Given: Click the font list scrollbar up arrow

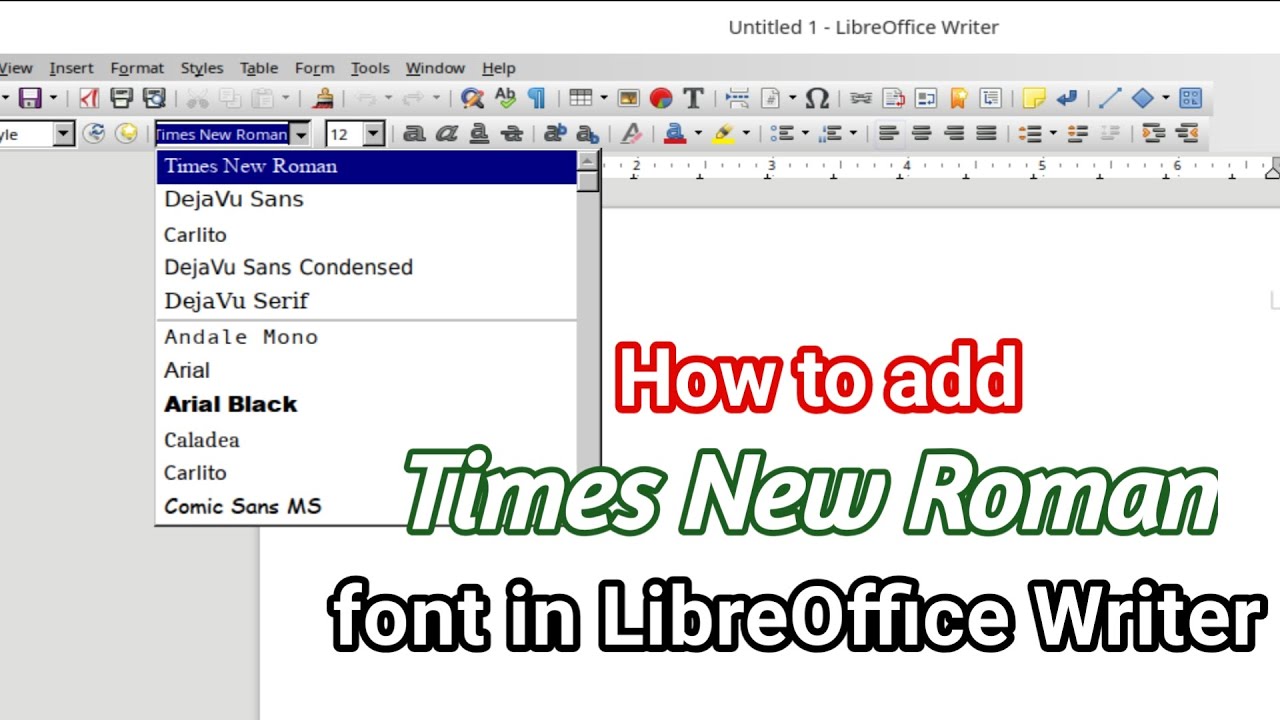Looking at the screenshot, I should point(588,161).
